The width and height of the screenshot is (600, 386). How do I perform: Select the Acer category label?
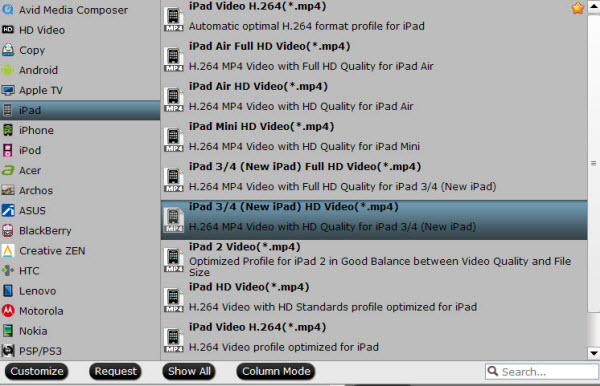tap(30, 170)
